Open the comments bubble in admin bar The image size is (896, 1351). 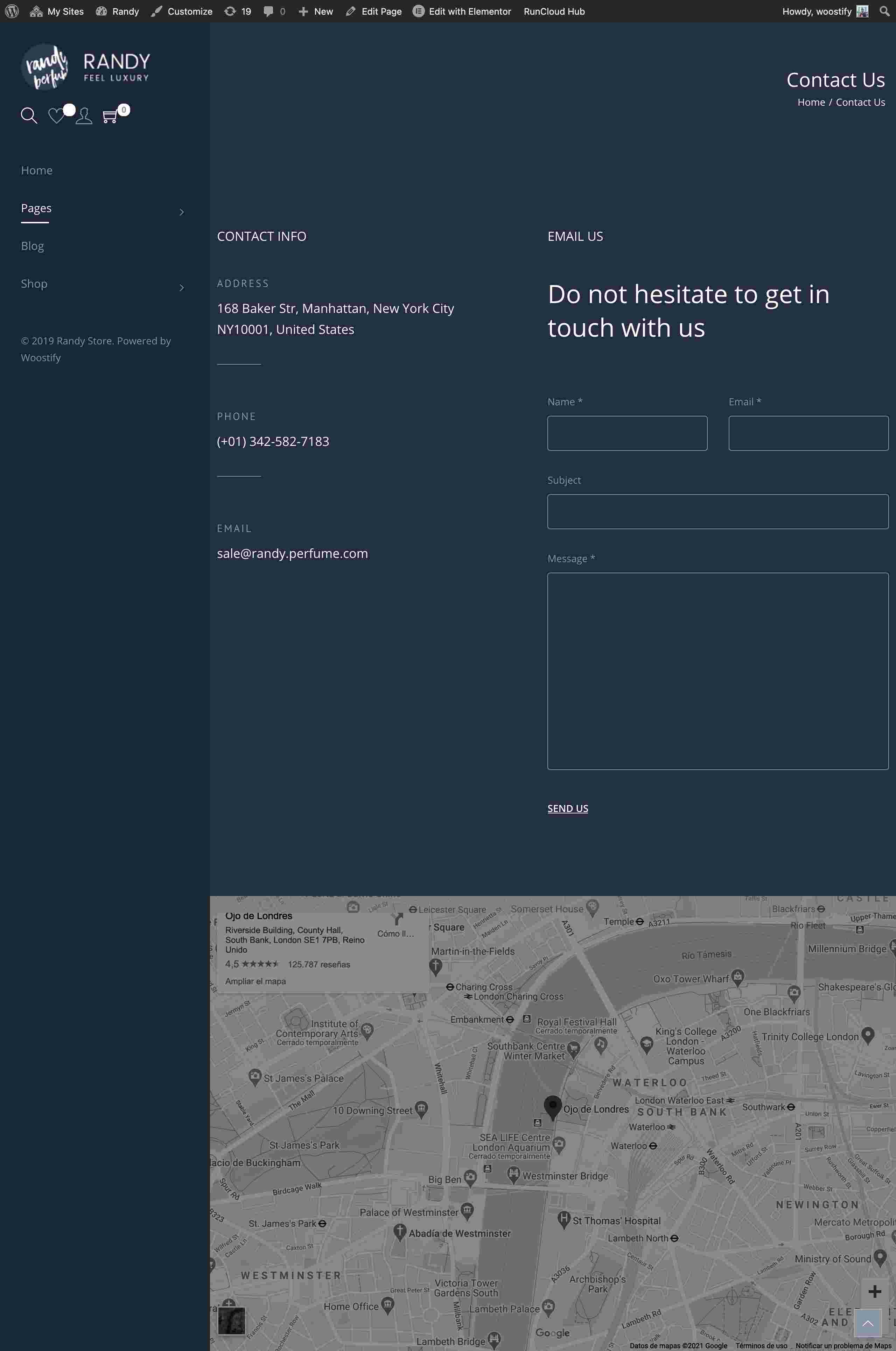click(x=274, y=12)
